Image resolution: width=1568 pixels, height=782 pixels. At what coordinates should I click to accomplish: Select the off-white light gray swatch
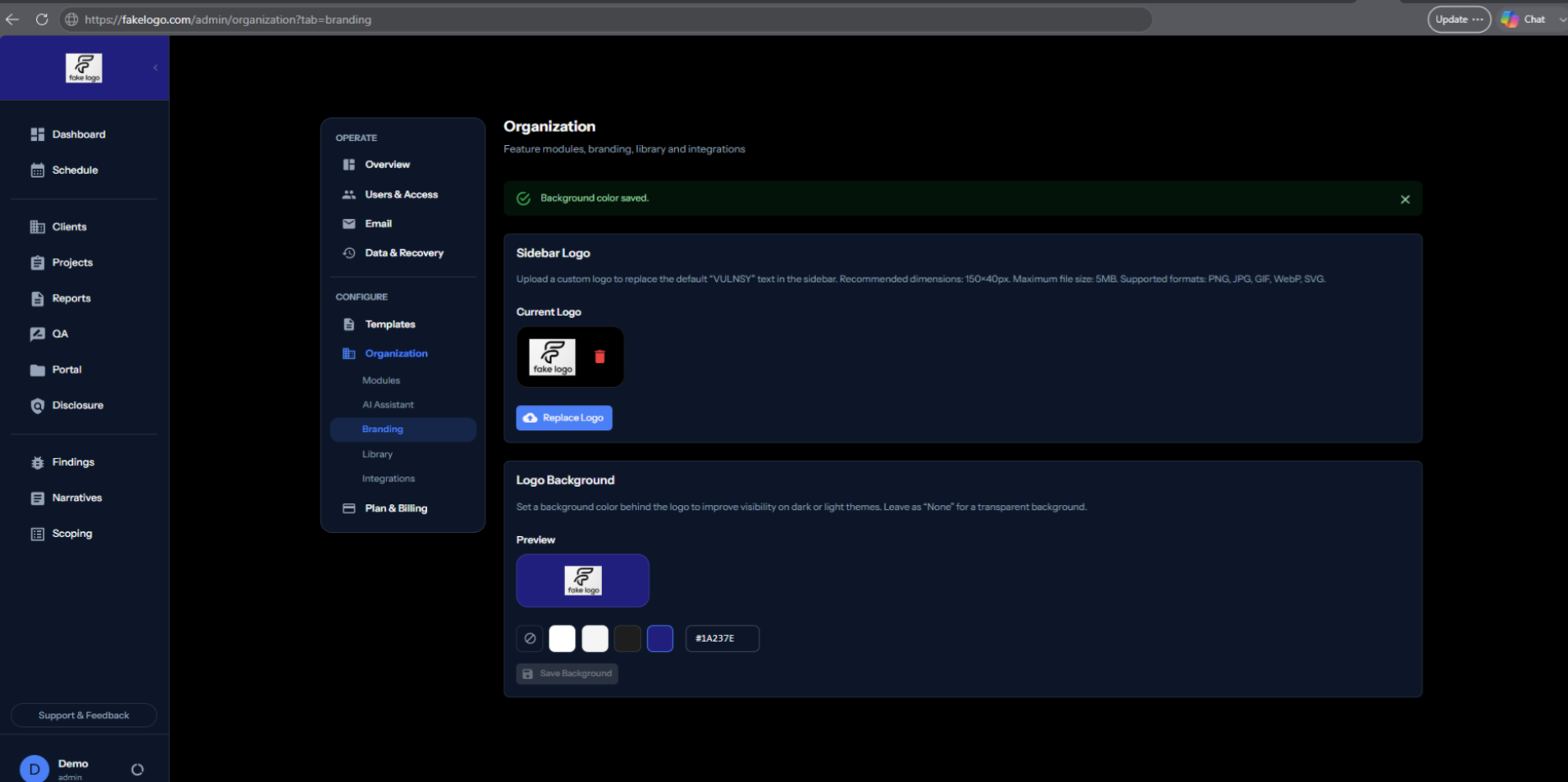595,639
